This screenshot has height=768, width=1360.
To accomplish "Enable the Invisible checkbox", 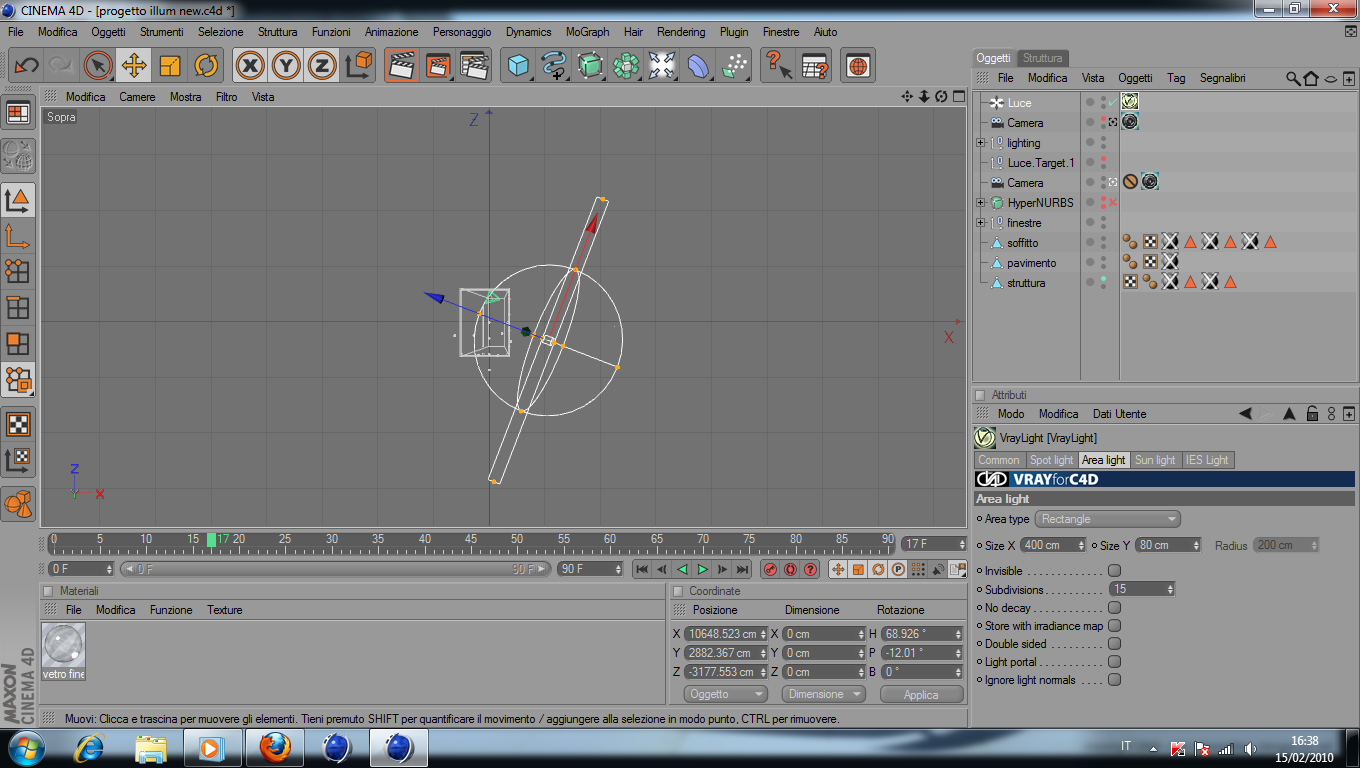I will point(1114,571).
